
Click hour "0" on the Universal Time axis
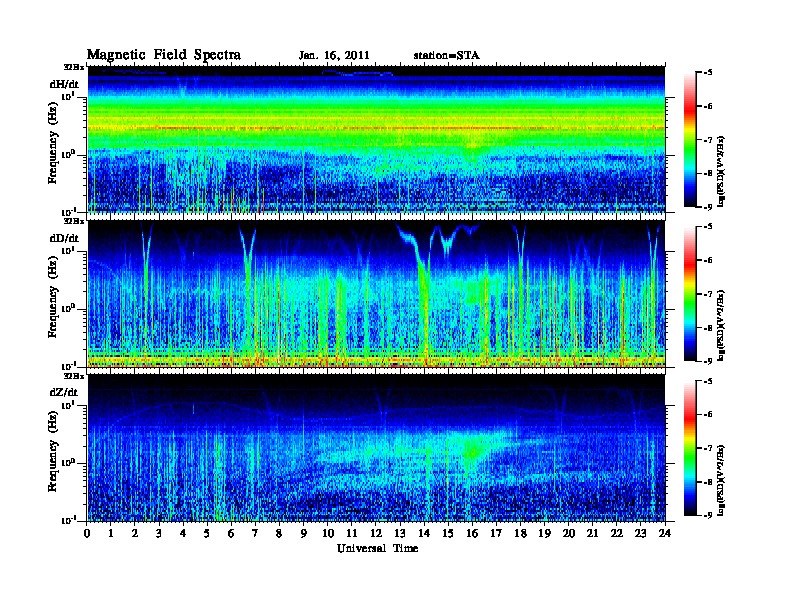tap(87, 533)
